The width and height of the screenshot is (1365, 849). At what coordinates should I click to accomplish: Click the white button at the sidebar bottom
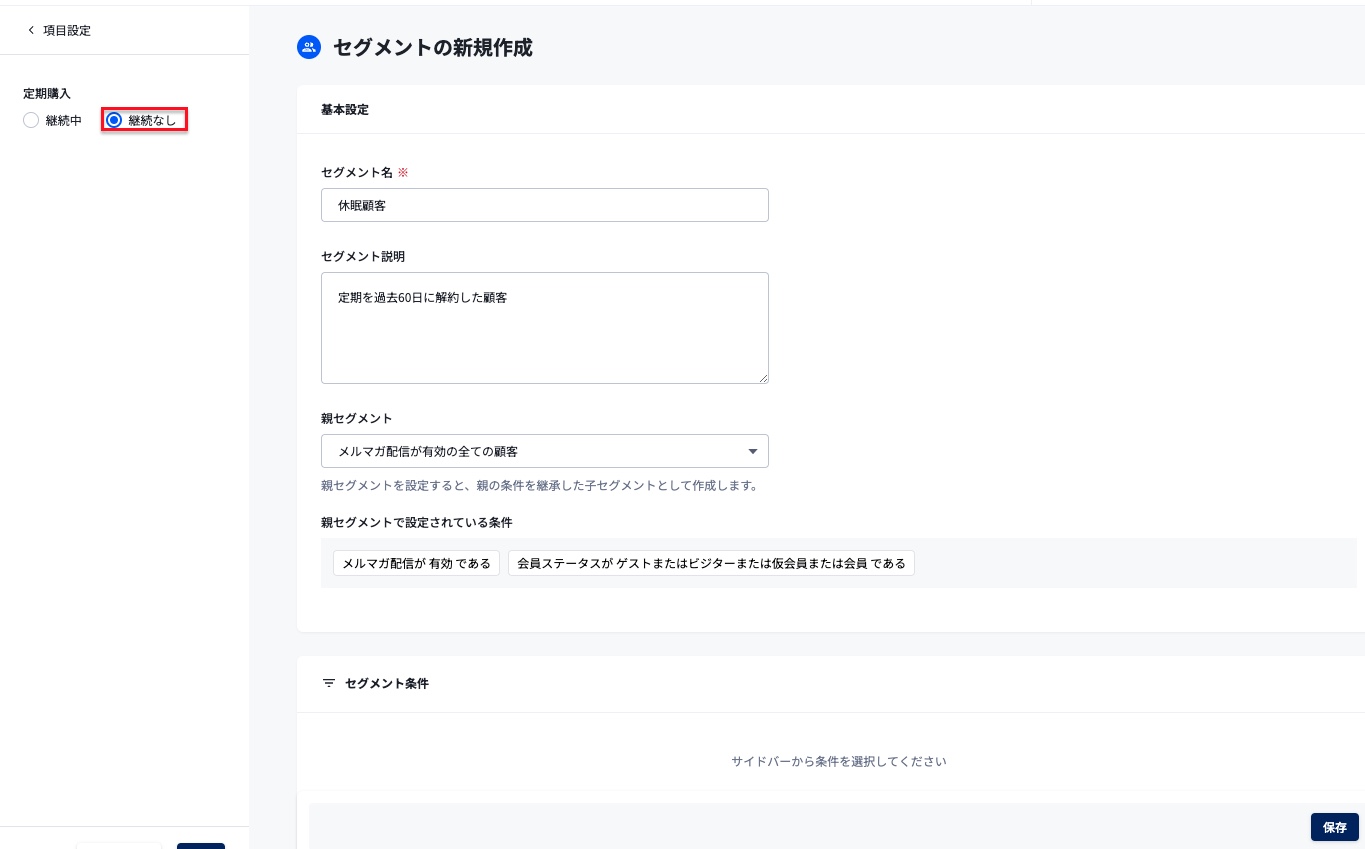coord(119,848)
